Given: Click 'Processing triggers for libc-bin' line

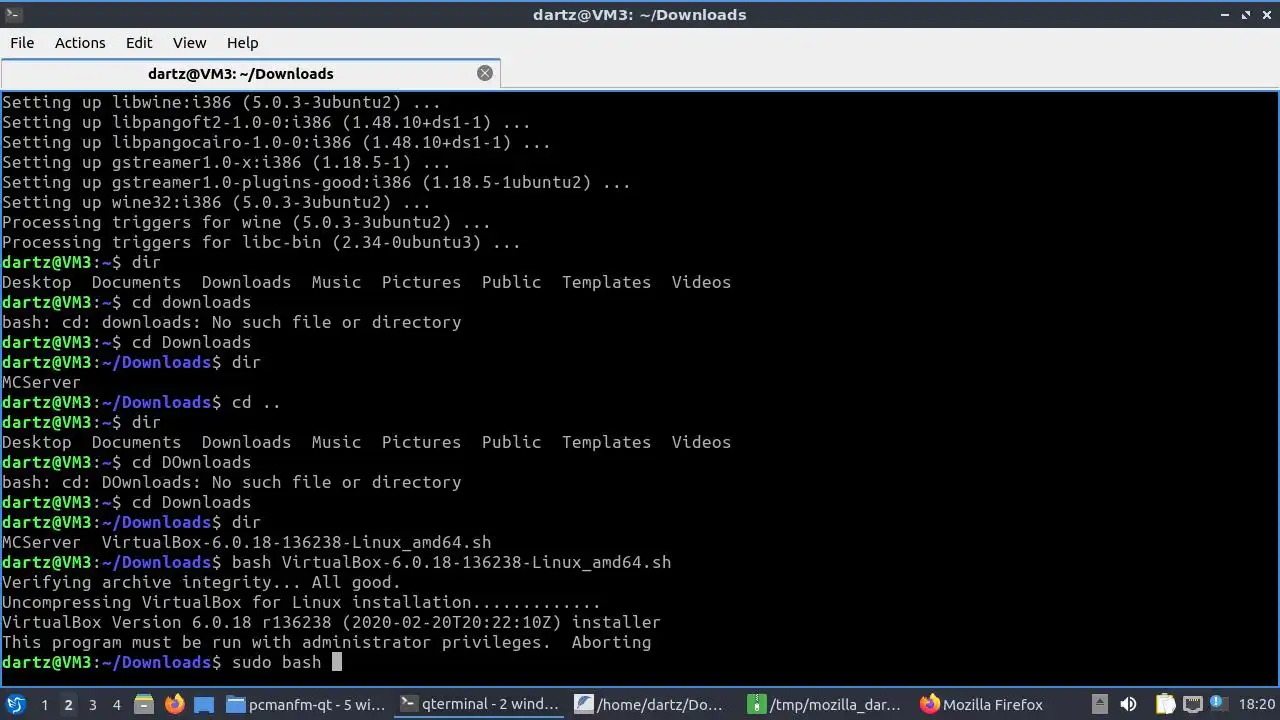Looking at the screenshot, I should click(261, 242).
